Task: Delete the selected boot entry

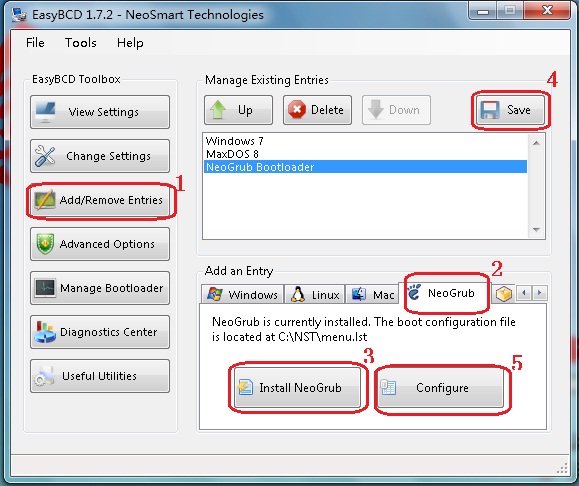Action: point(317,110)
